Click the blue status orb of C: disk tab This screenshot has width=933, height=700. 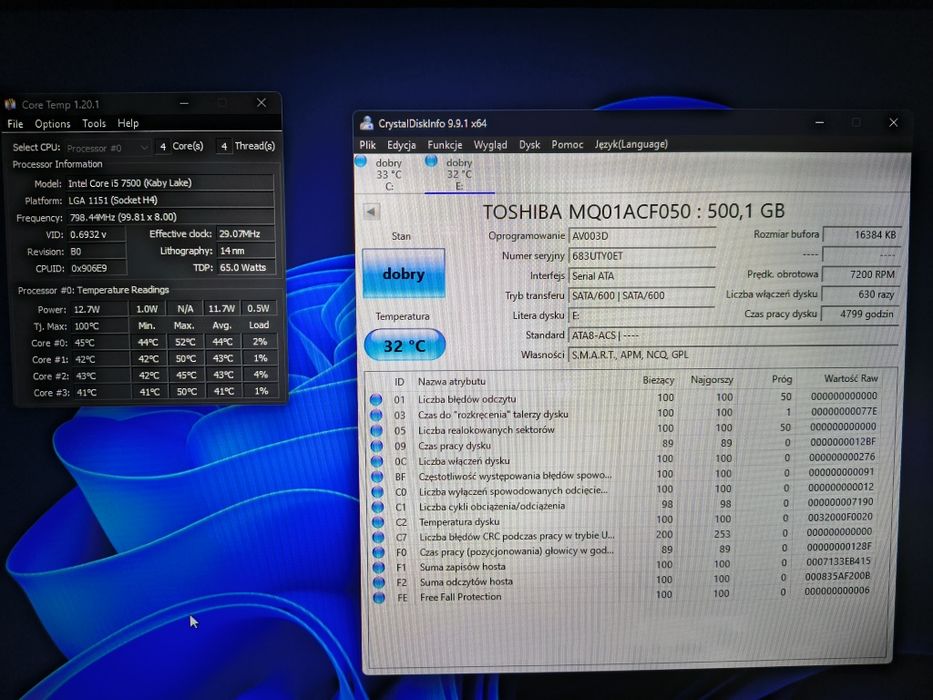[x=361, y=161]
